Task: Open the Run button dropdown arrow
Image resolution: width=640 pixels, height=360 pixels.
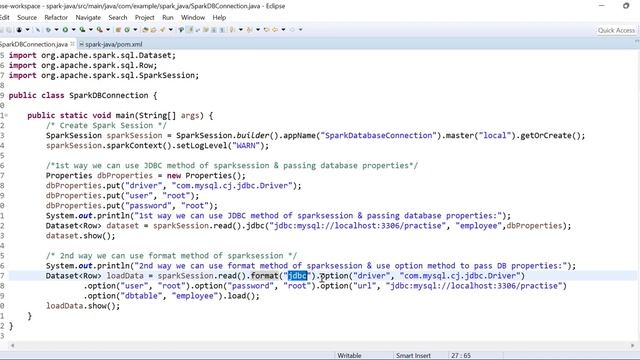Action: 73,29
